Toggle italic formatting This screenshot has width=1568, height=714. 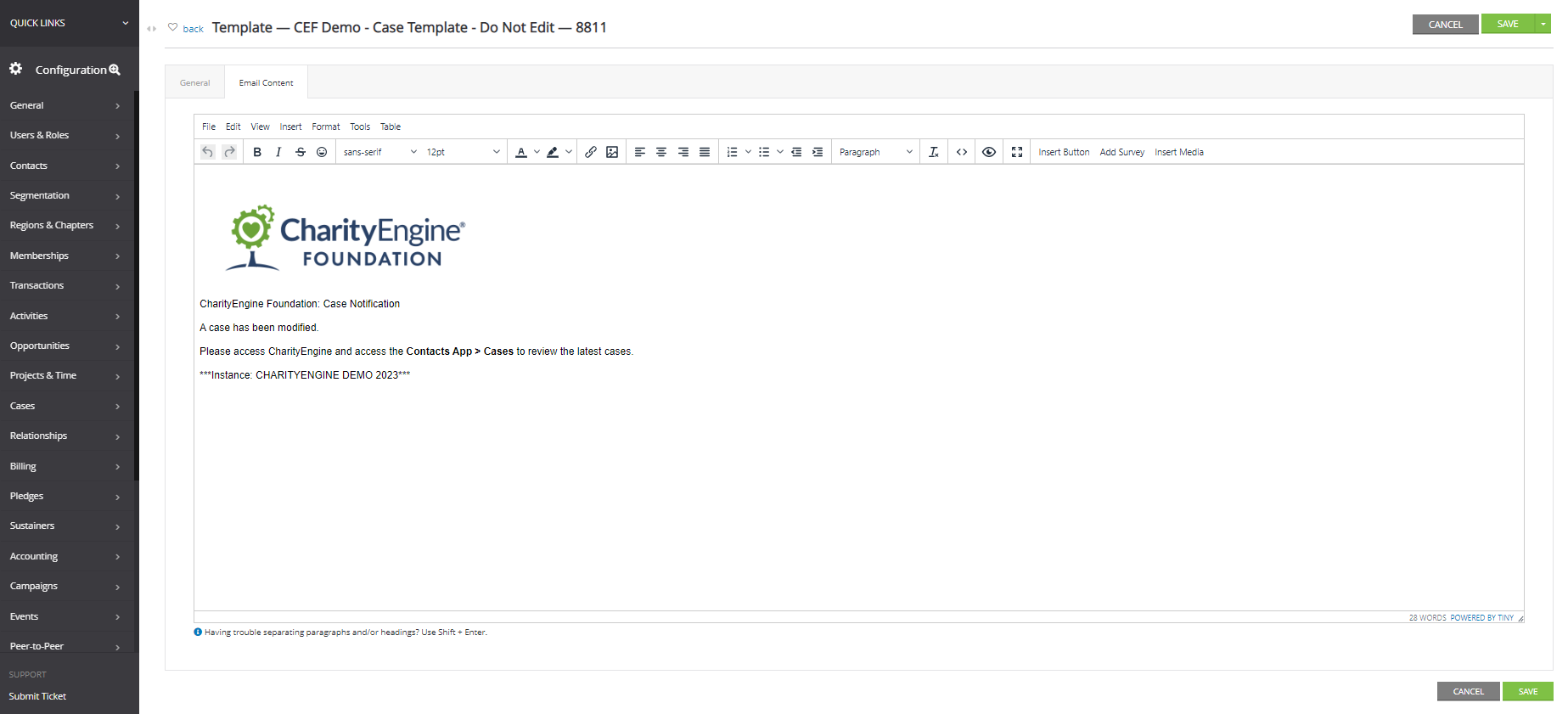pos(278,152)
